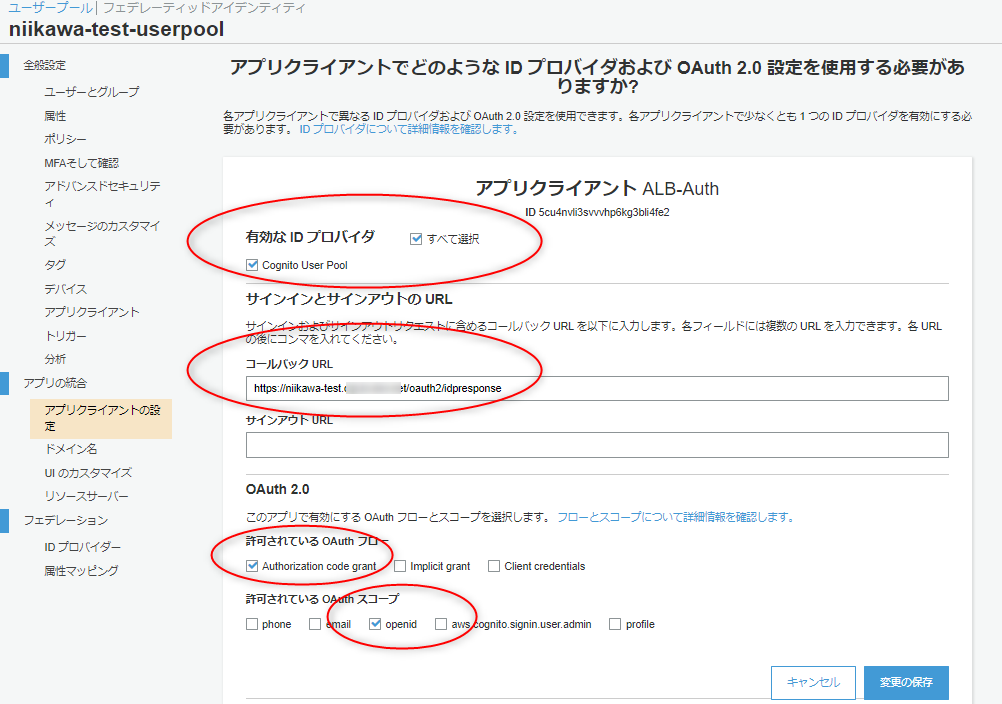
Task: Uncheck the Cognito User Pool provider
Action: tap(253, 264)
